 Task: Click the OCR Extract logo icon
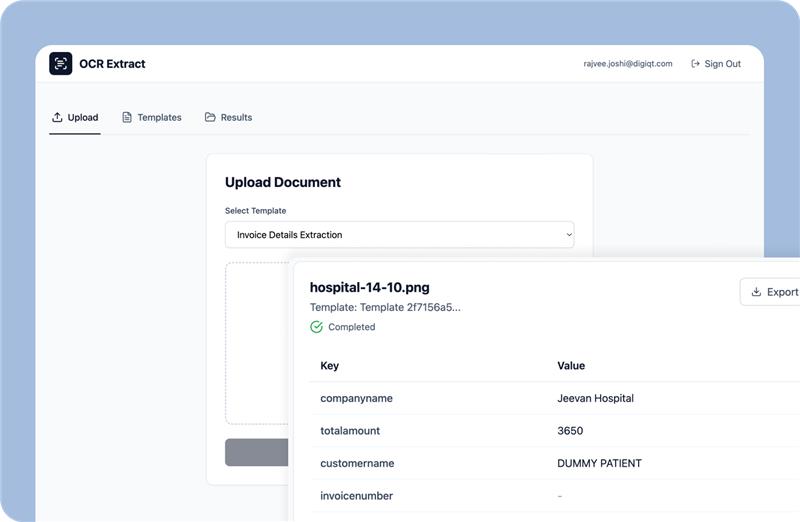click(x=61, y=64)
